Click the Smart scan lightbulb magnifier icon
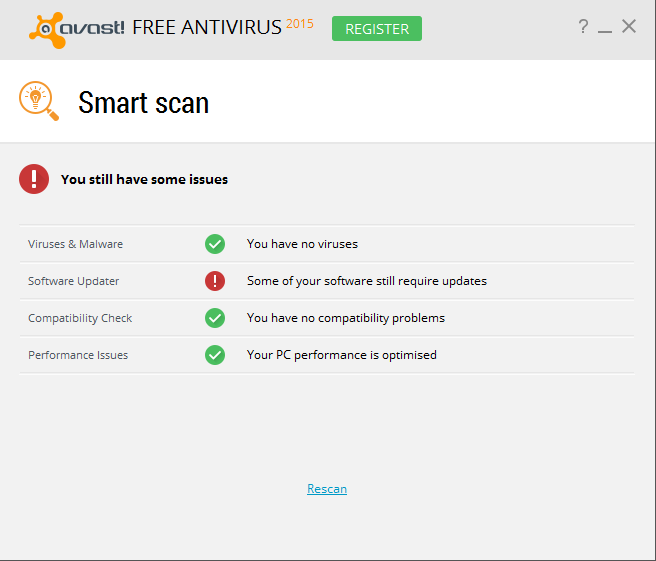Viewport: 656px width, 561px height. [x=38, y=101]
